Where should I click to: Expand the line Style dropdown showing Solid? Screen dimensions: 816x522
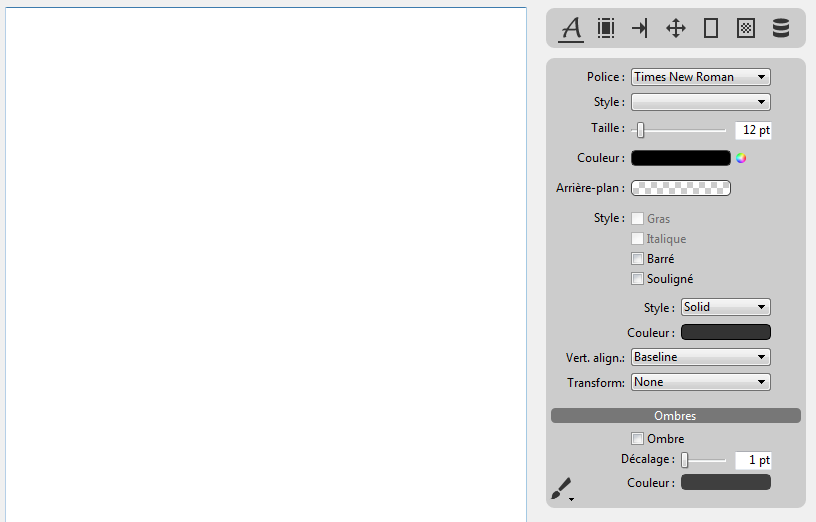click(725, 307)
